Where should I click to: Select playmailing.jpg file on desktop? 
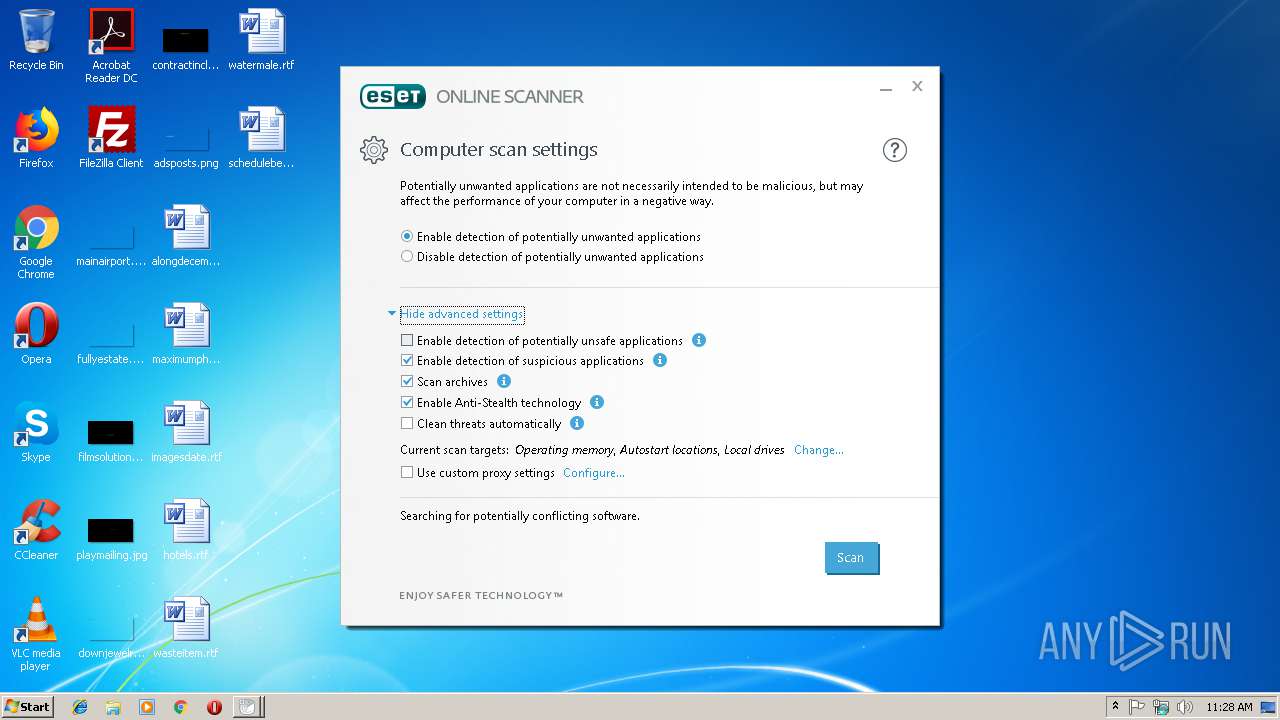click(111, 538)
